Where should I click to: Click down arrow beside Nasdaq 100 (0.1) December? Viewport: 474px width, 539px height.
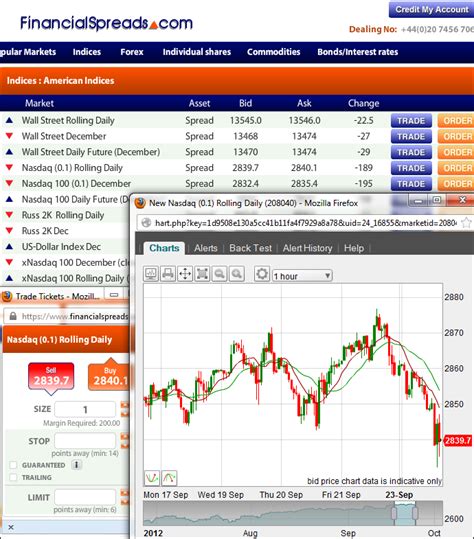click(9, 184)
